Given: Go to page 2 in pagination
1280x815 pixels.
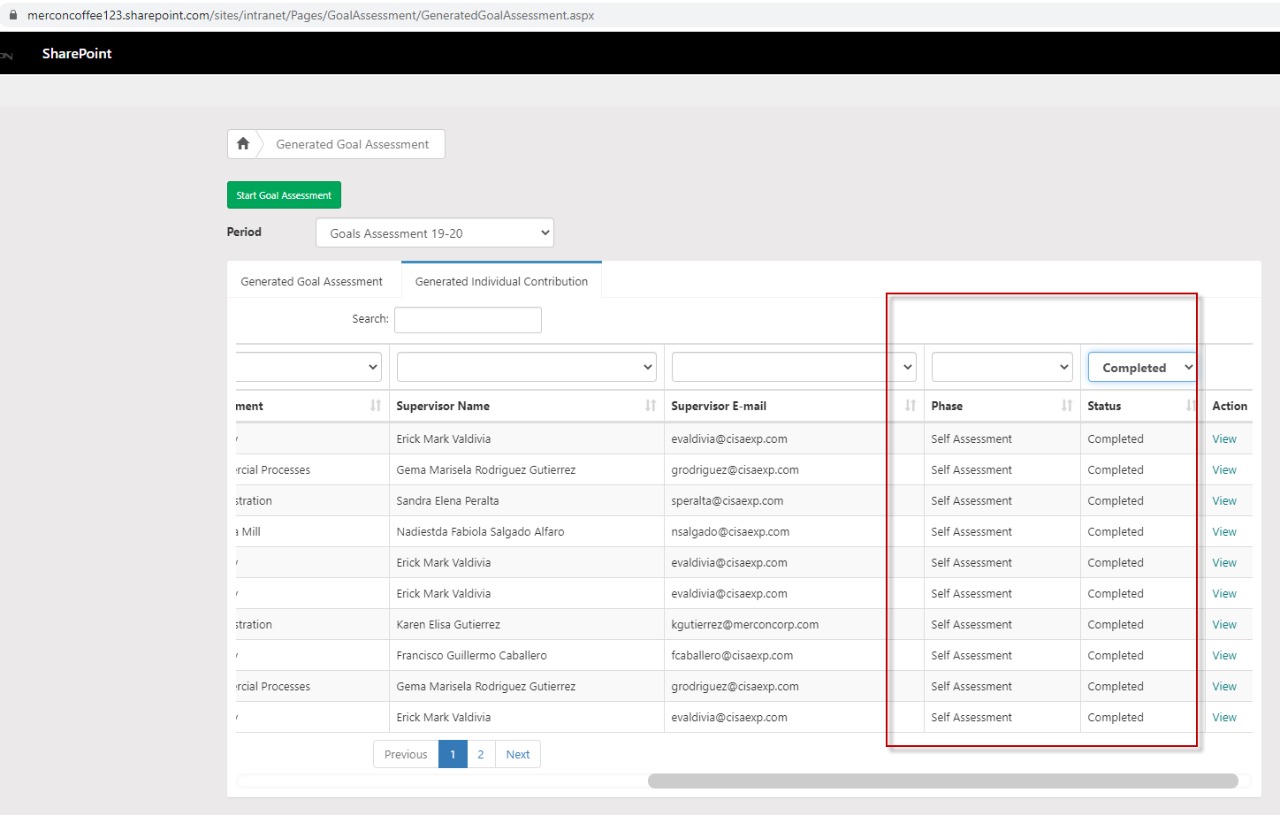Looking at the screenshot, I should coord(480,755).
